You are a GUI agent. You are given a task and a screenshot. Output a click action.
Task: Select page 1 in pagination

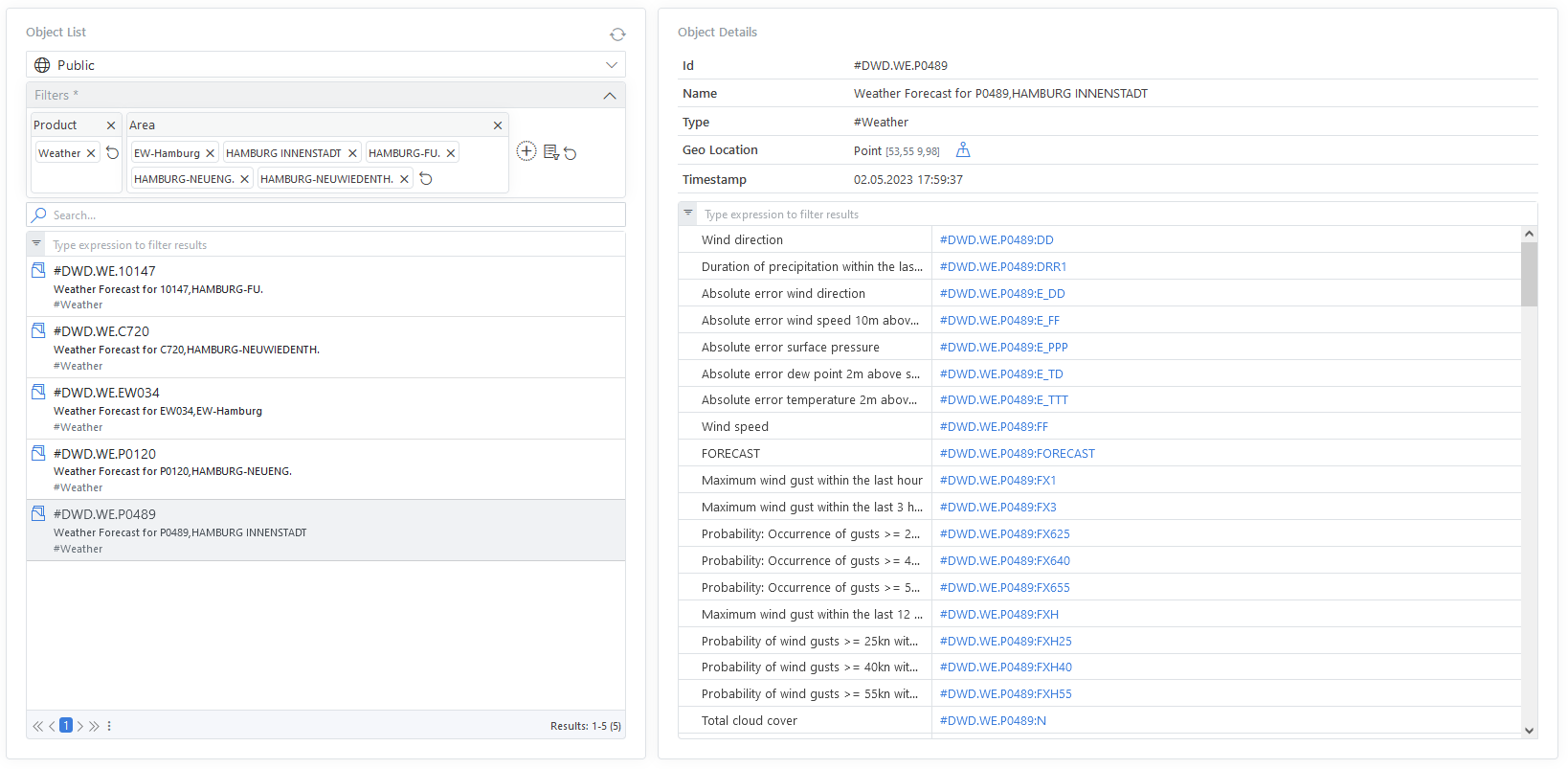66,726
